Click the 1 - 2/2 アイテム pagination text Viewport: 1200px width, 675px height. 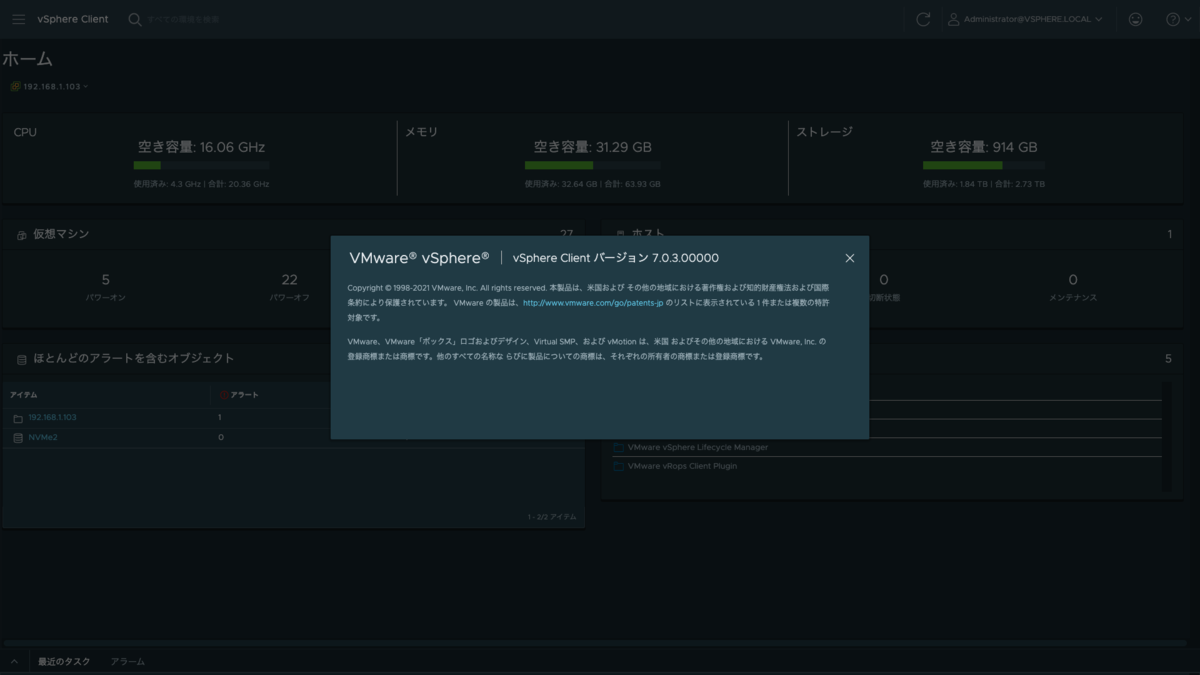(x=552, y=517)
